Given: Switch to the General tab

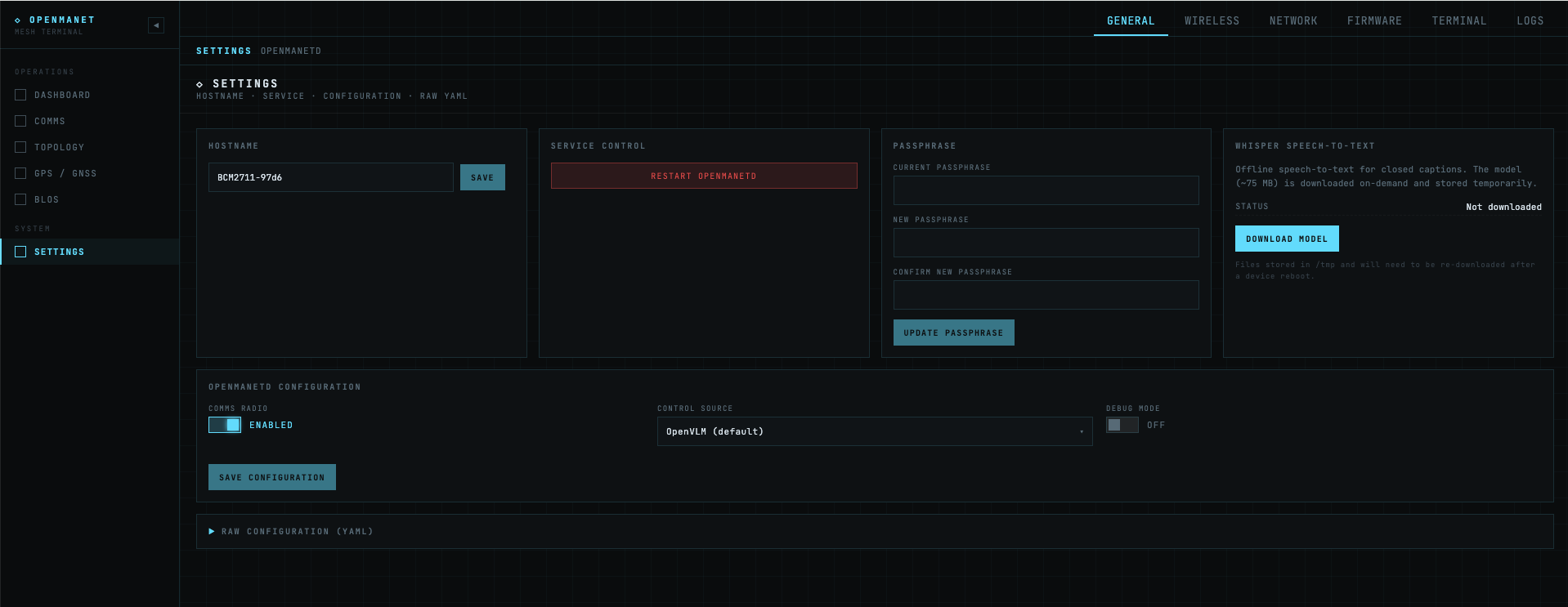Looking at the screenshot, I should (x=1131, y=21).
